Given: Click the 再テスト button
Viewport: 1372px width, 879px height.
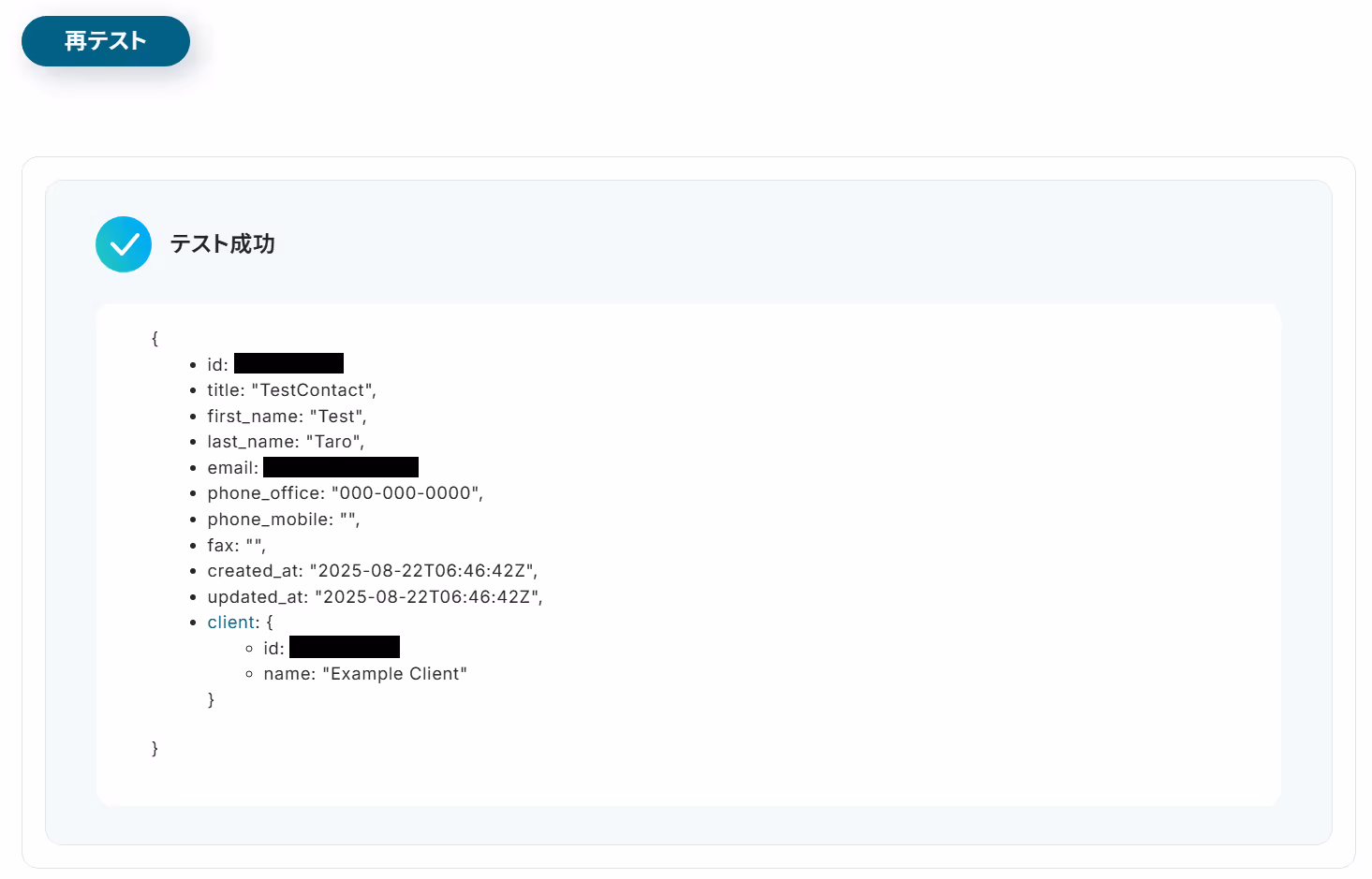Looking at the screenshot, I should pos(106,41).
